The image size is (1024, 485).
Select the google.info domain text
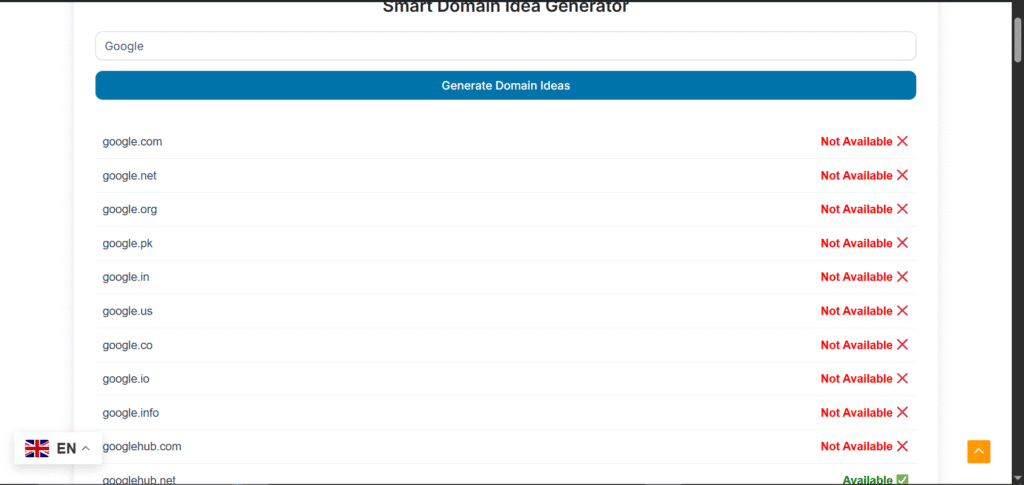pyautogui.click(x=131, y=413)
